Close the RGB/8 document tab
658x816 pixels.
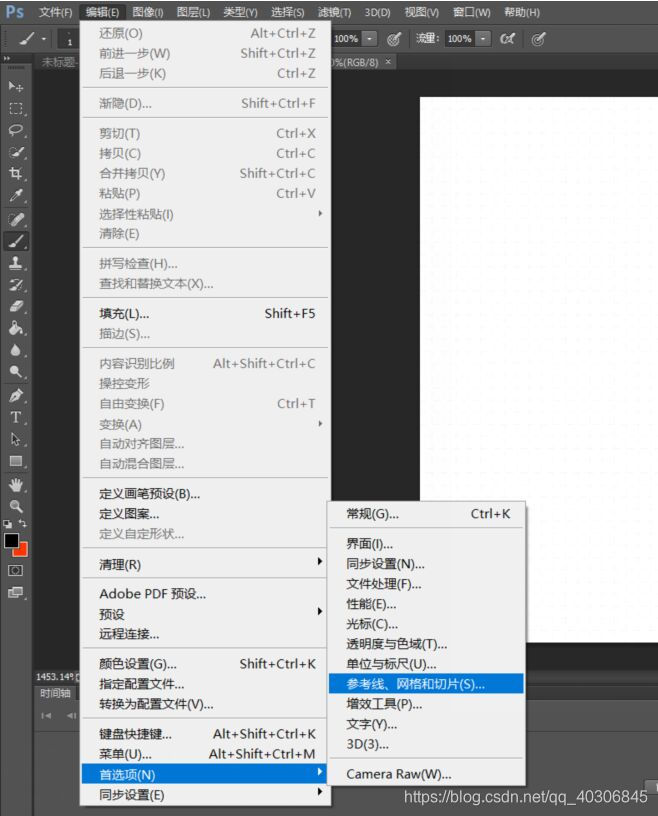(x=388, y=62)
